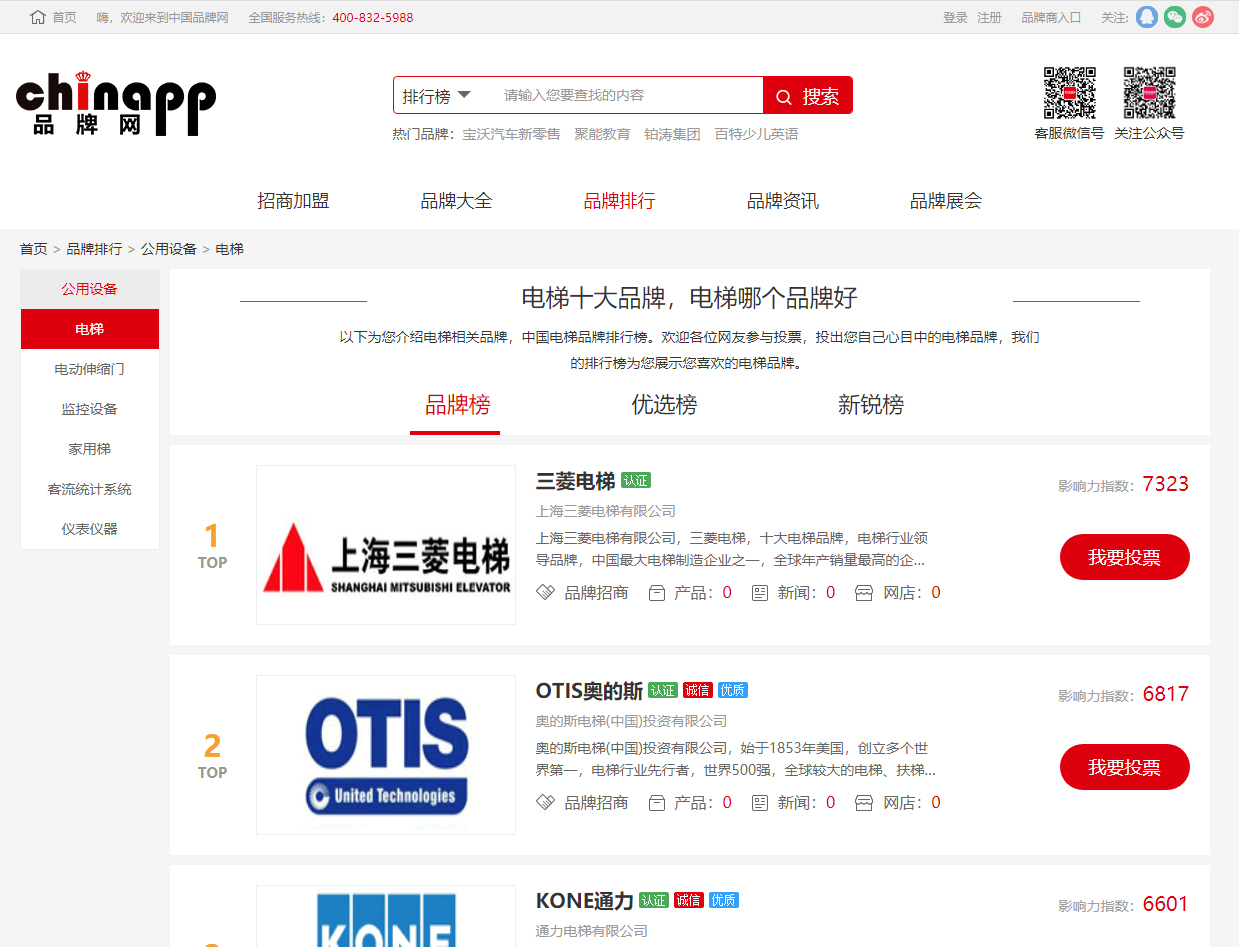
Task: Open the Weibo follow icon
Action: tap(1203, 17)
